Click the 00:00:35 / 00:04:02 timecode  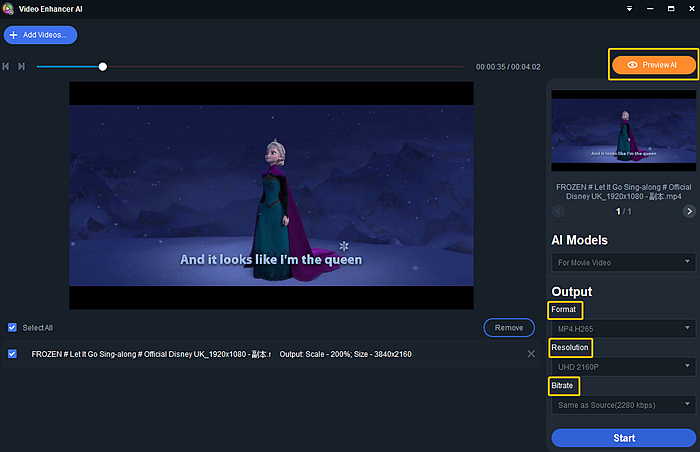coord(508,67)
